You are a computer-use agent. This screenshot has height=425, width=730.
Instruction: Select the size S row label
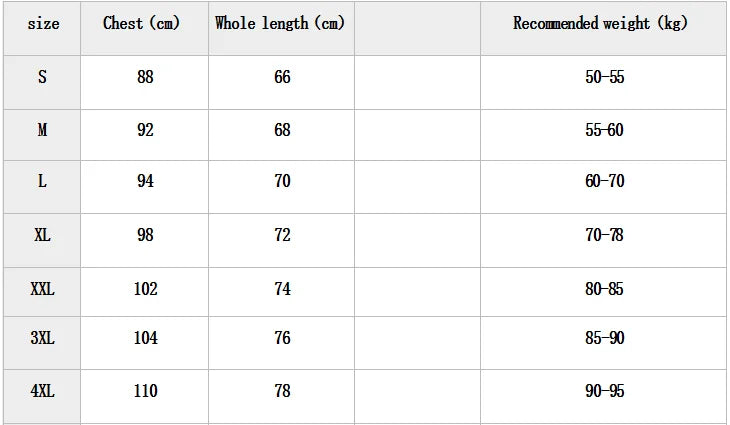(42, 77)
